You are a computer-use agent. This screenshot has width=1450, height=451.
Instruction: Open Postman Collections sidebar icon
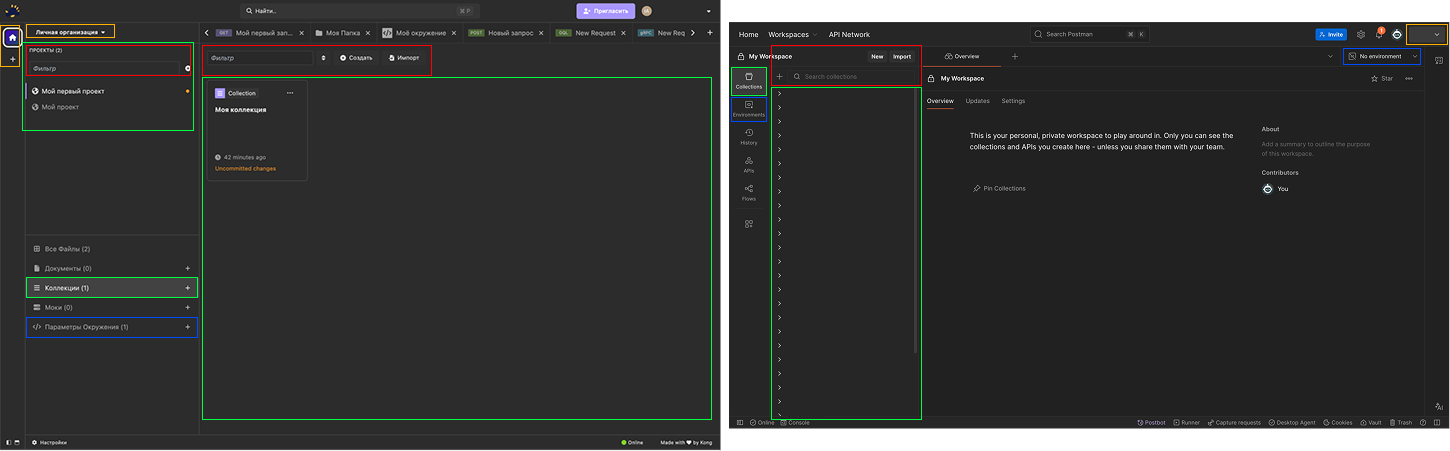749,81
